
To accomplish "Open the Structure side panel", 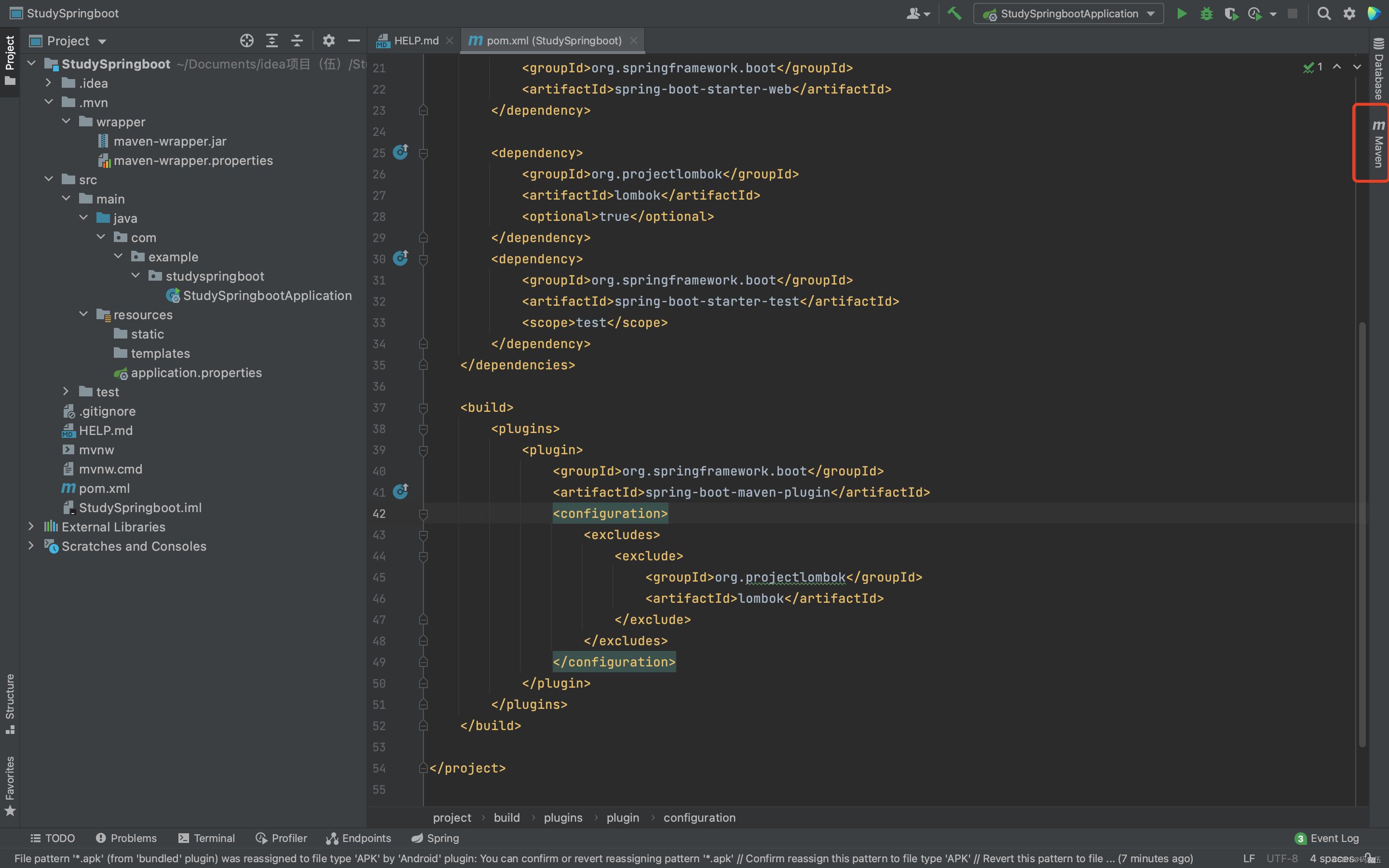I will click(x=10, y=704).
